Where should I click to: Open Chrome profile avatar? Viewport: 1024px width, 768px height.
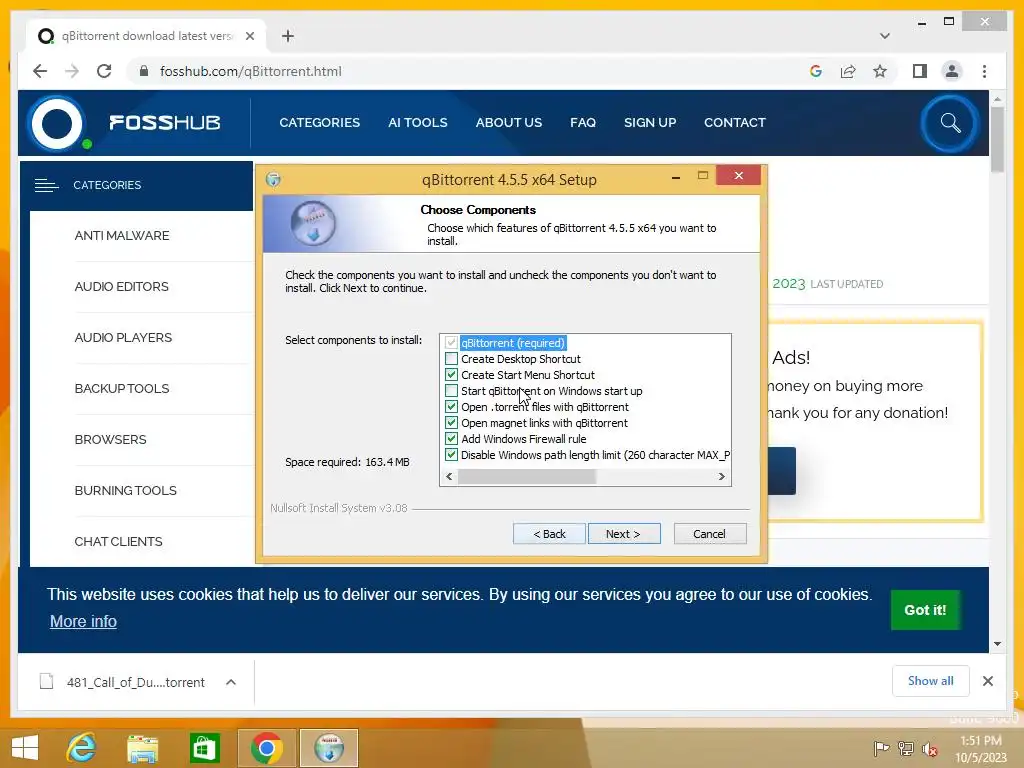coord(952,71)
